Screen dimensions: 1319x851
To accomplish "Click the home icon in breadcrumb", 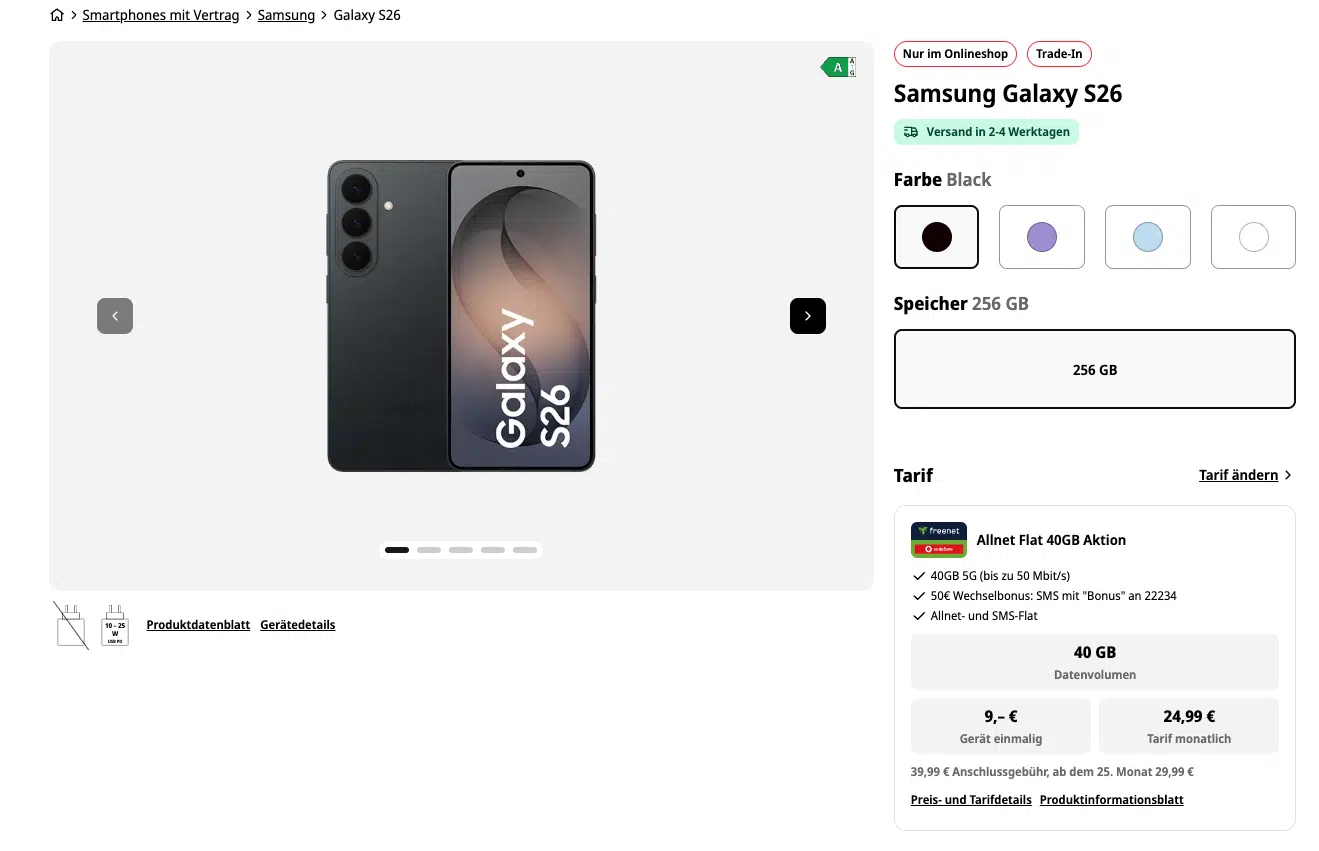I will [x=57, y=15].
